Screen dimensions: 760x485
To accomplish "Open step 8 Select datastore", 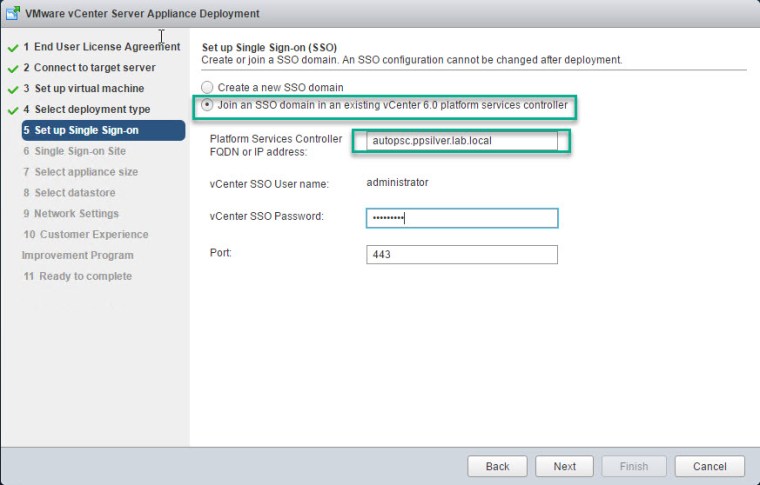I will tap(69, 192).
